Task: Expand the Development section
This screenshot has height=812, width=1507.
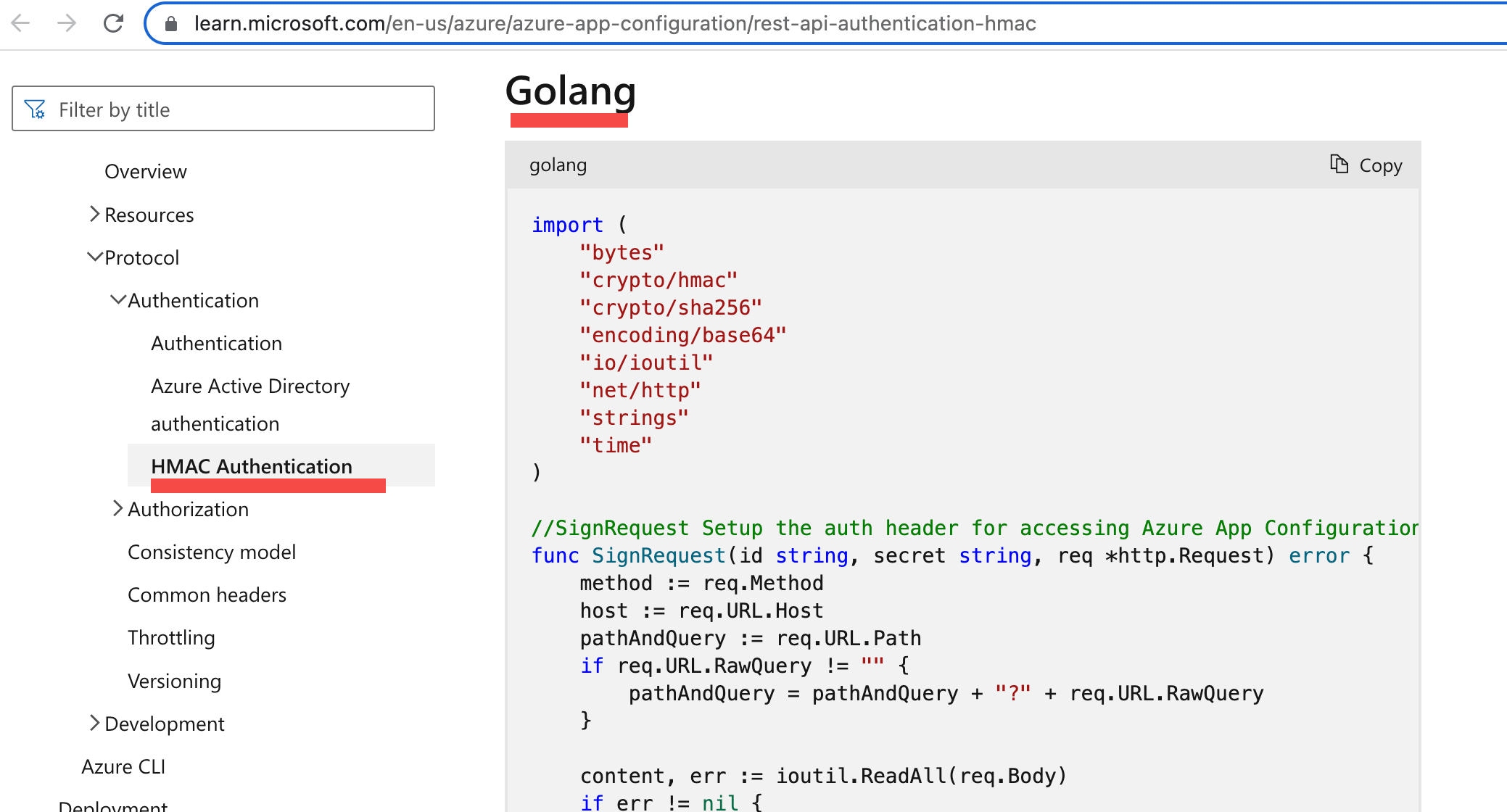Action: pyautogui.click(x=94, y=722)
